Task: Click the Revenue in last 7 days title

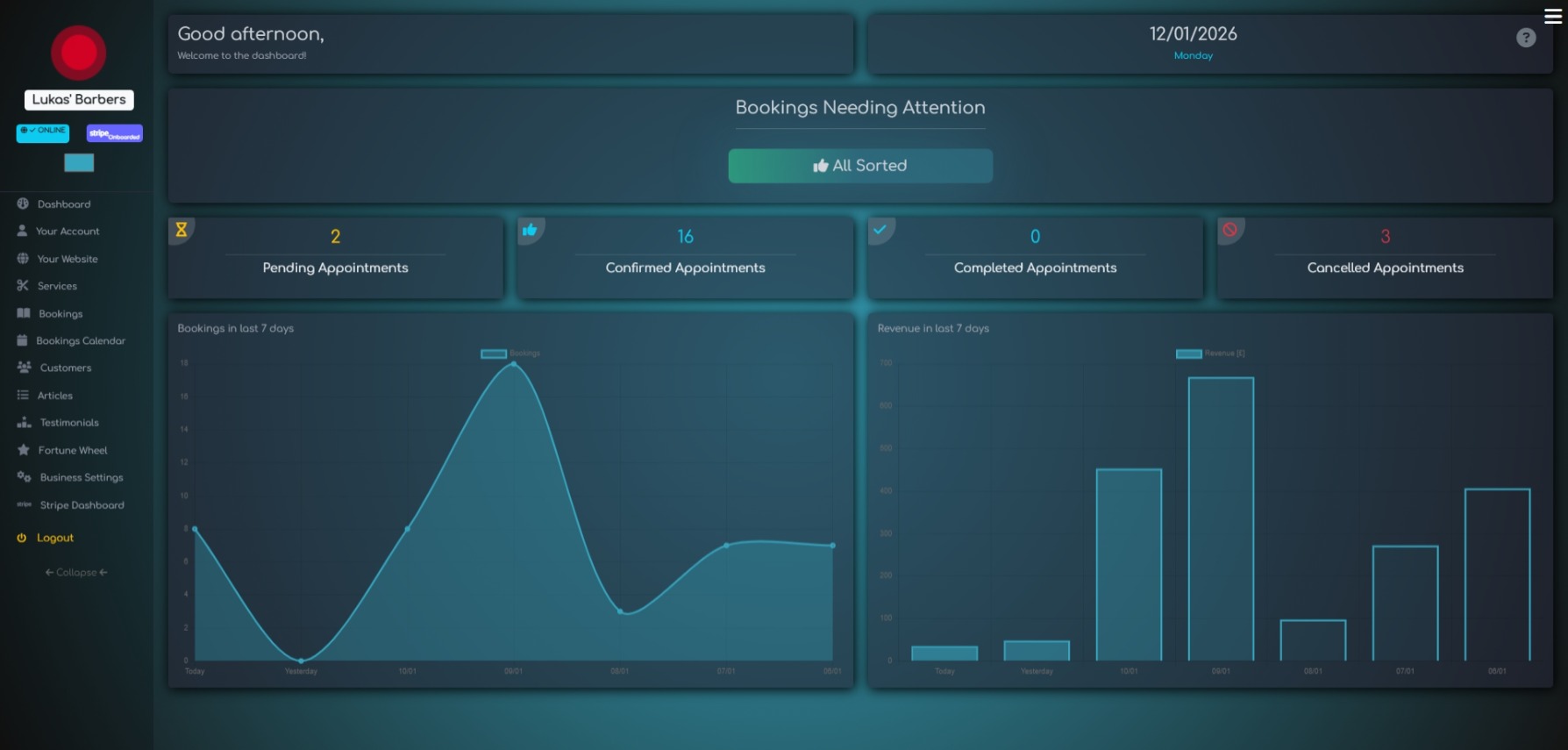Action: click(933, 328)
